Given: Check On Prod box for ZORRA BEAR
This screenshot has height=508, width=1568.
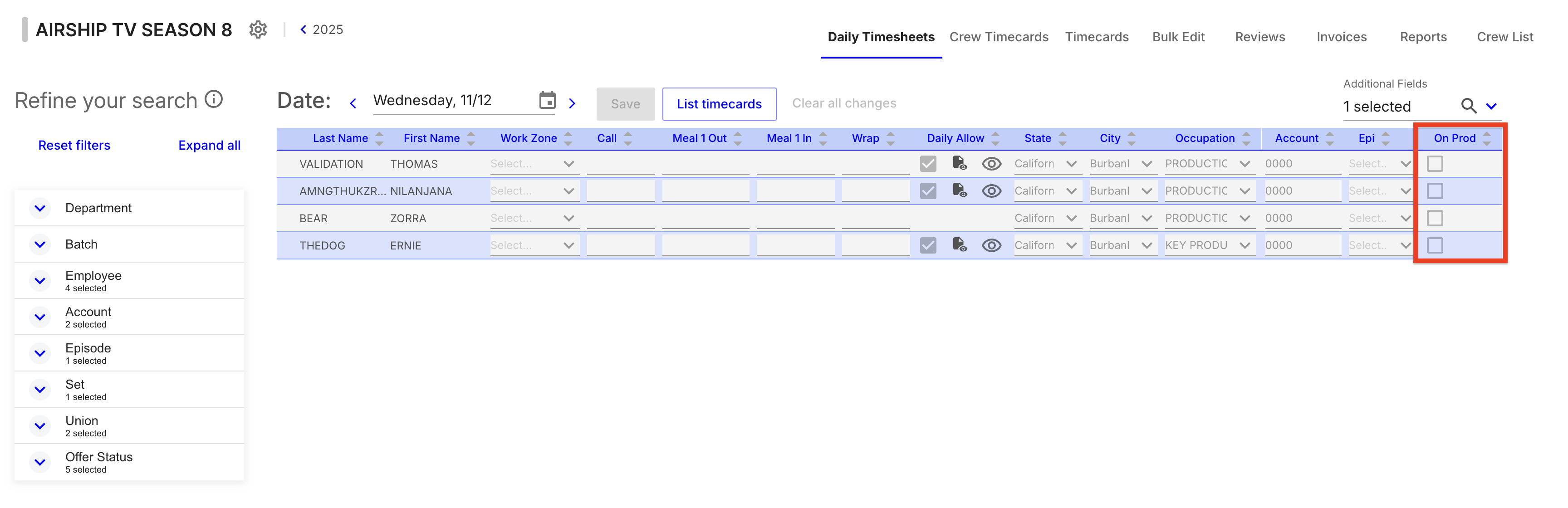Looking at the screenshot, I should pyautogui.click(x=1435, y=218).
